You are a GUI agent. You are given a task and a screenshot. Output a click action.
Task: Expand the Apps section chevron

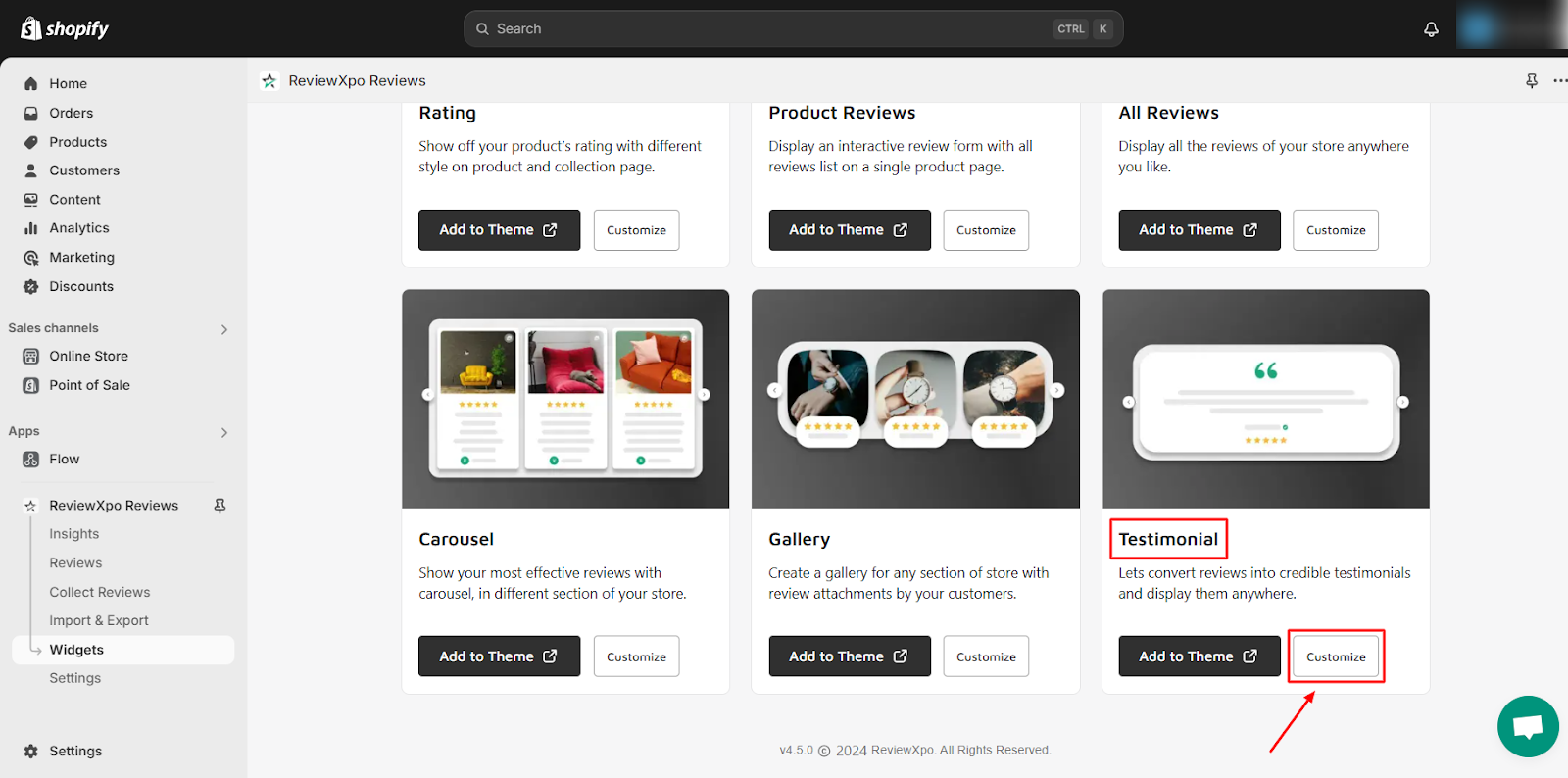pyautogui.click(x=223, y=432)
